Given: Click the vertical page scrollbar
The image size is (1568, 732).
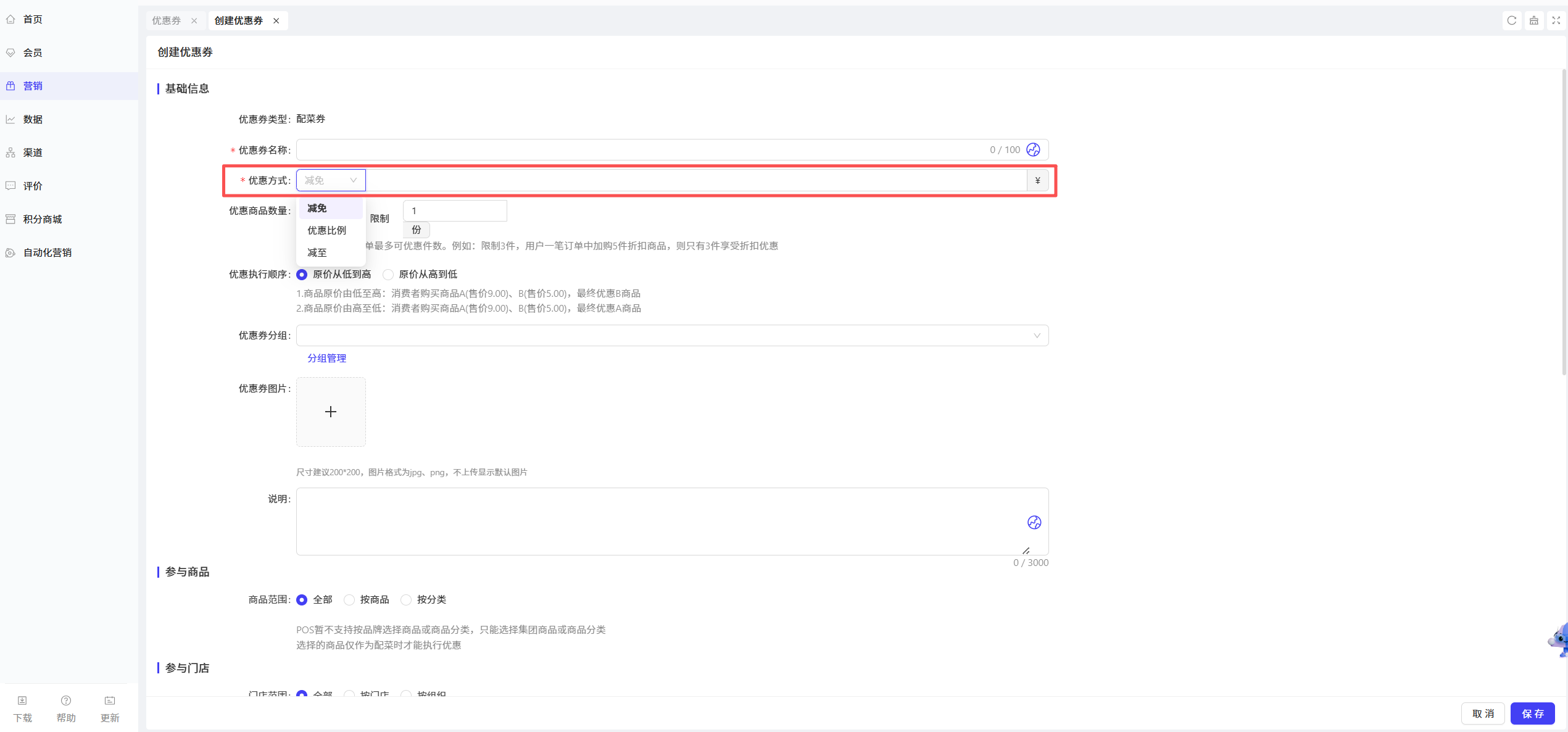Looking at the screenshot, I should click(x=1564, y=222).
